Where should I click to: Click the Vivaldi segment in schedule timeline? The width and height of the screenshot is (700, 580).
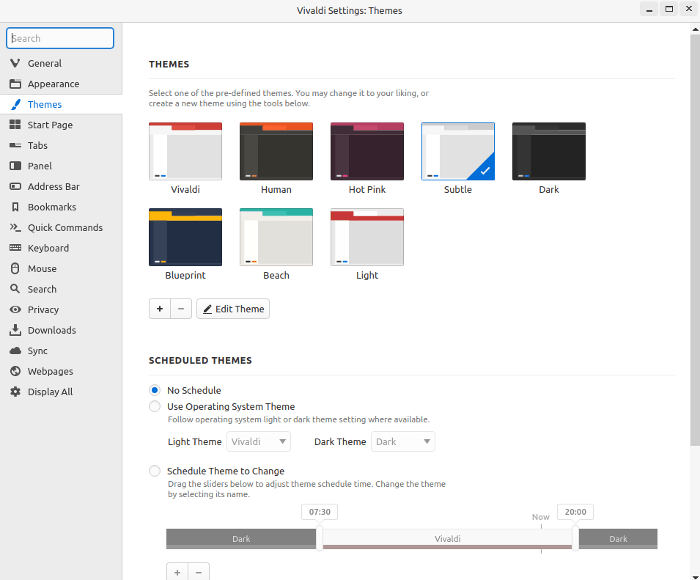(x=447, y=538)
